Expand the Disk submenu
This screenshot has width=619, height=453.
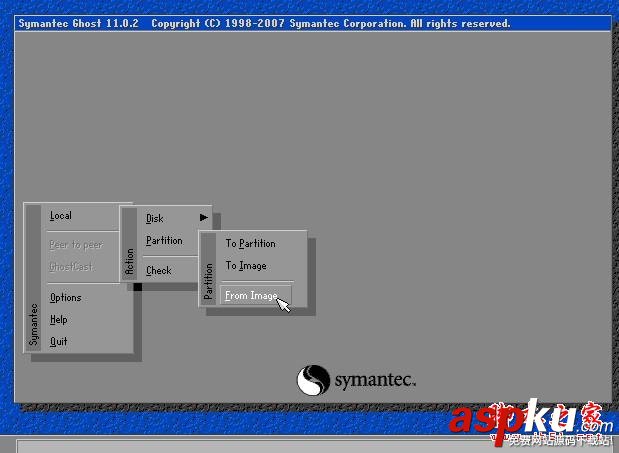[155, 218]
